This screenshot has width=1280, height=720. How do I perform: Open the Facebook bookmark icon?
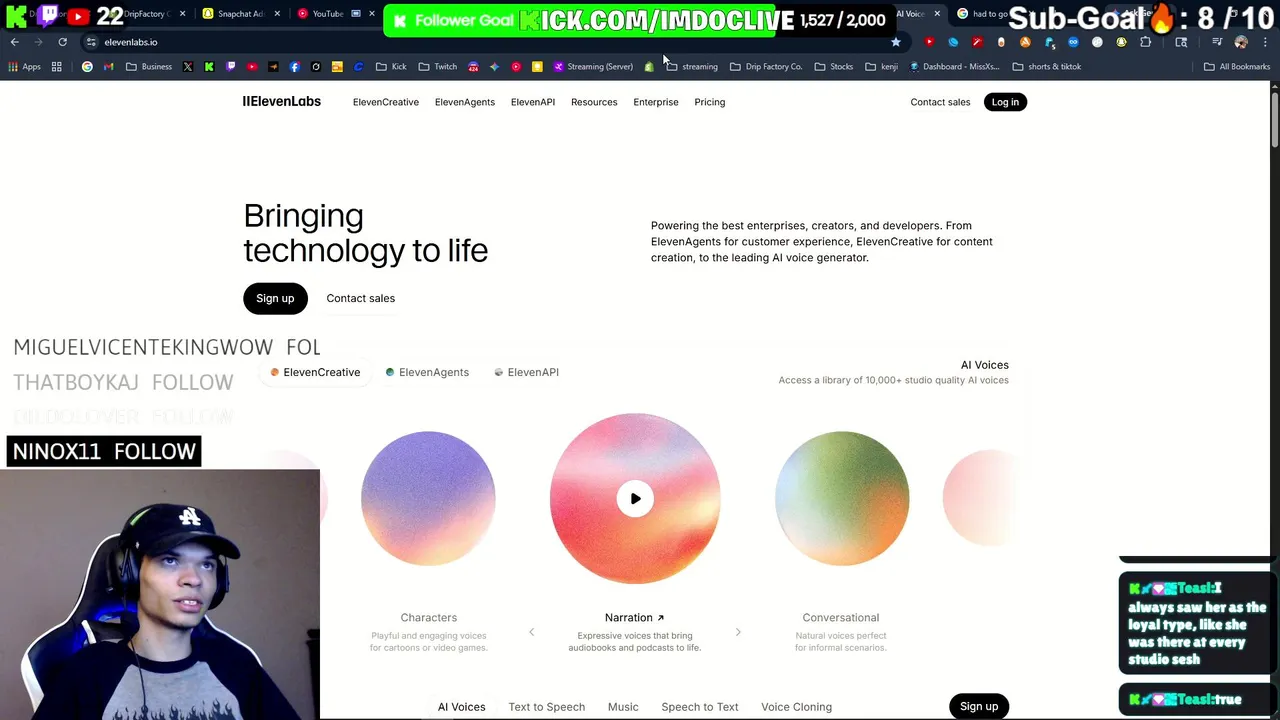pyautogui.click(x=294, y=67)
